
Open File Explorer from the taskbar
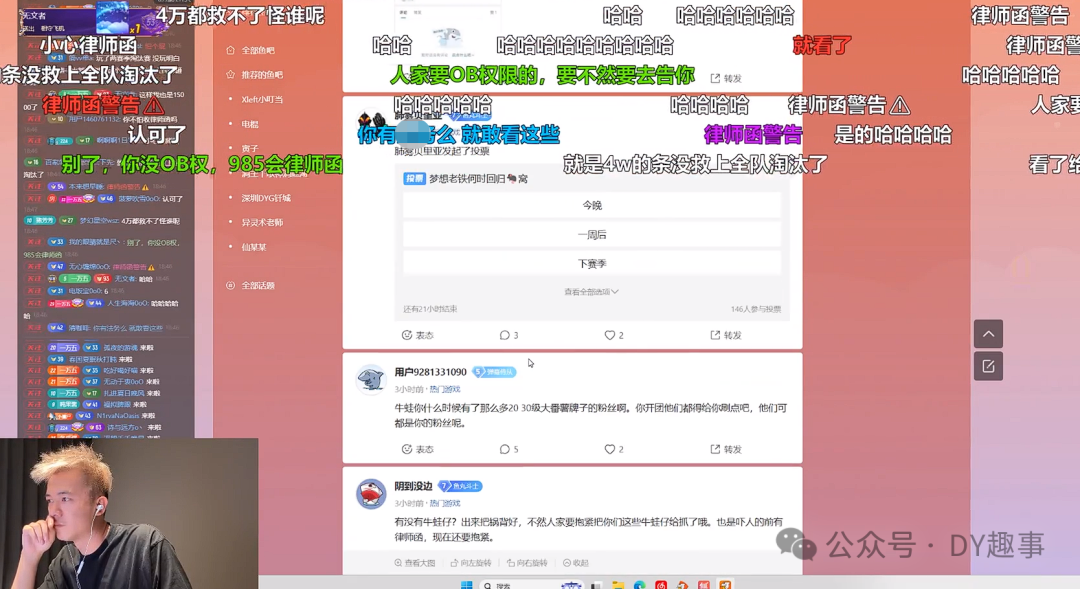tap(618, 585)
